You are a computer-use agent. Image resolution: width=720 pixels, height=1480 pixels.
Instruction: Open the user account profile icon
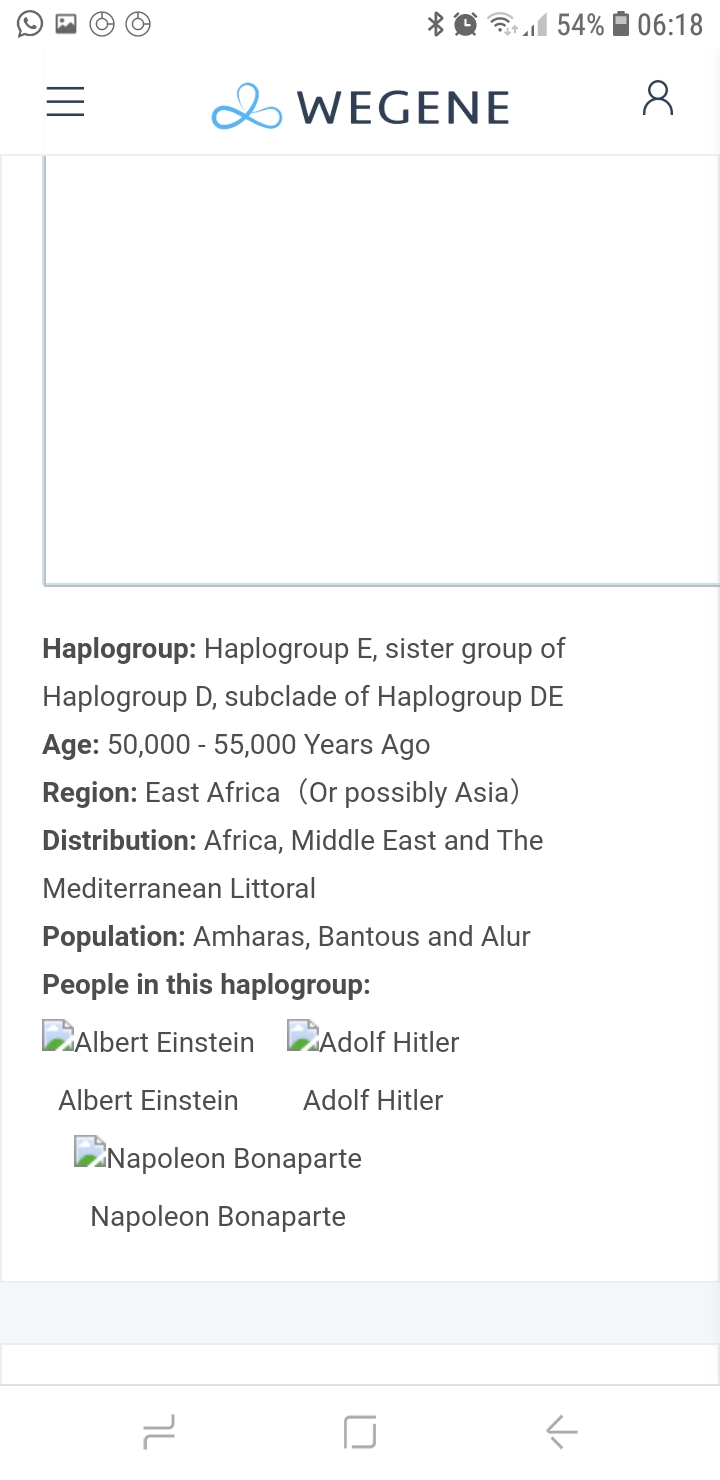tap(657, 99)
